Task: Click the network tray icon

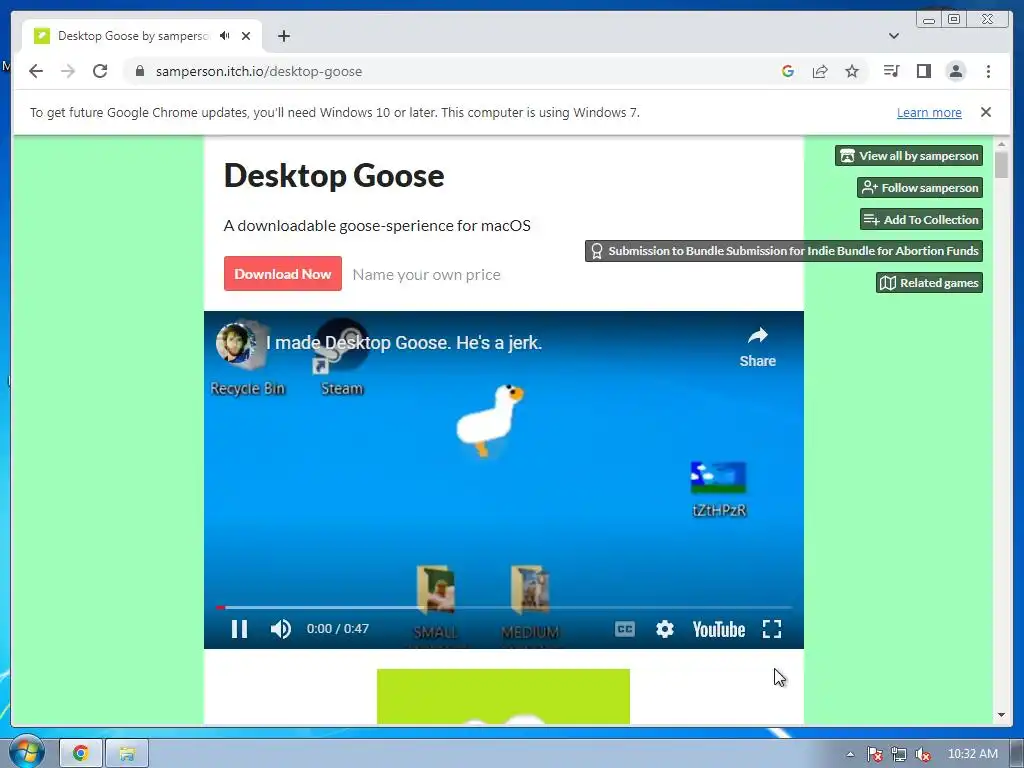Action: pos(899,754)
